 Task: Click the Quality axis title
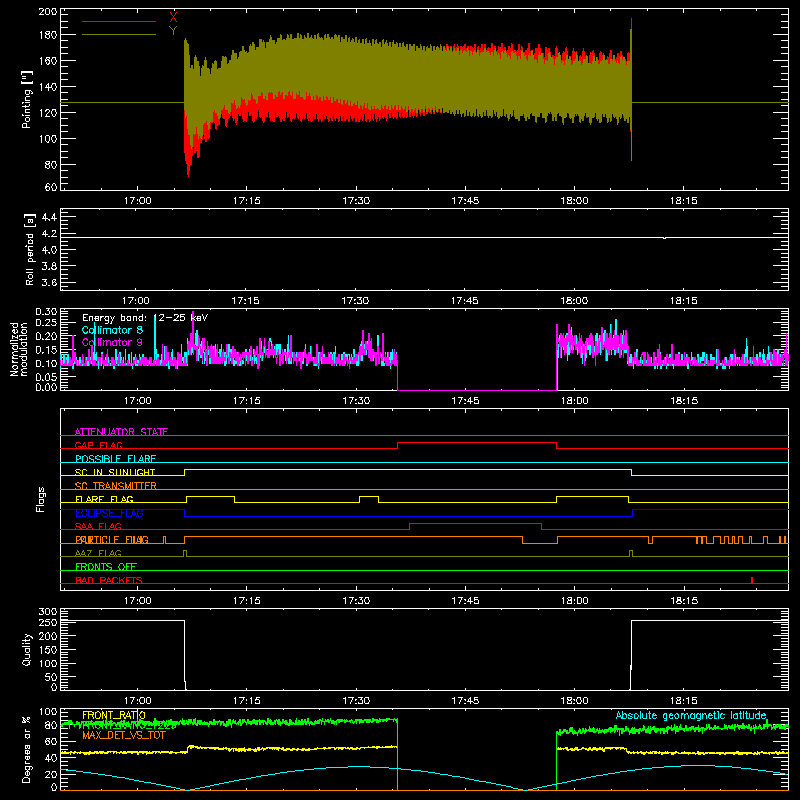tap(27, 649)
